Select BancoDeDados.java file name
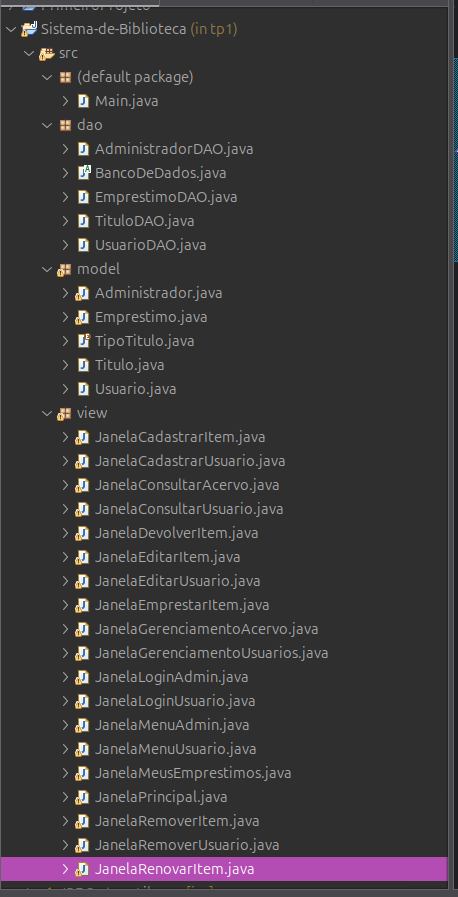Screen dimensions: 458x897 [x=161, y=173]
